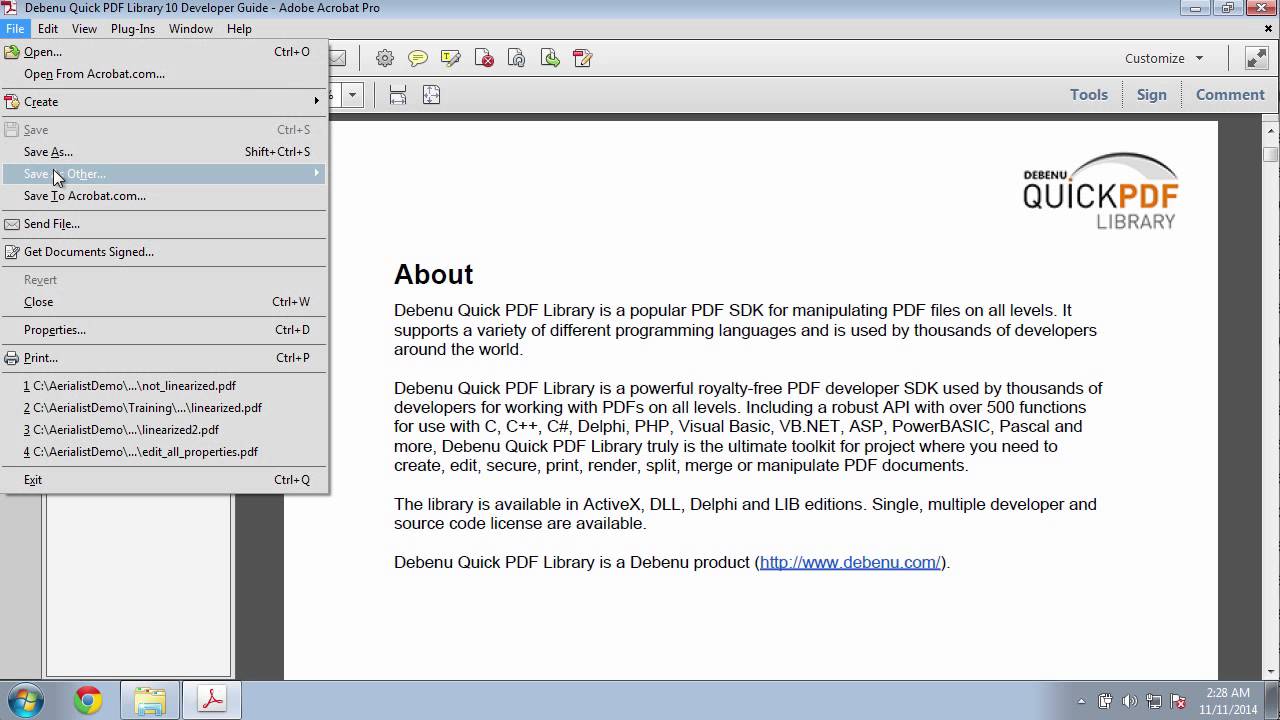Show hidden system tray icons
This screenshot has height=720, width=1280.
(1083, 701)
